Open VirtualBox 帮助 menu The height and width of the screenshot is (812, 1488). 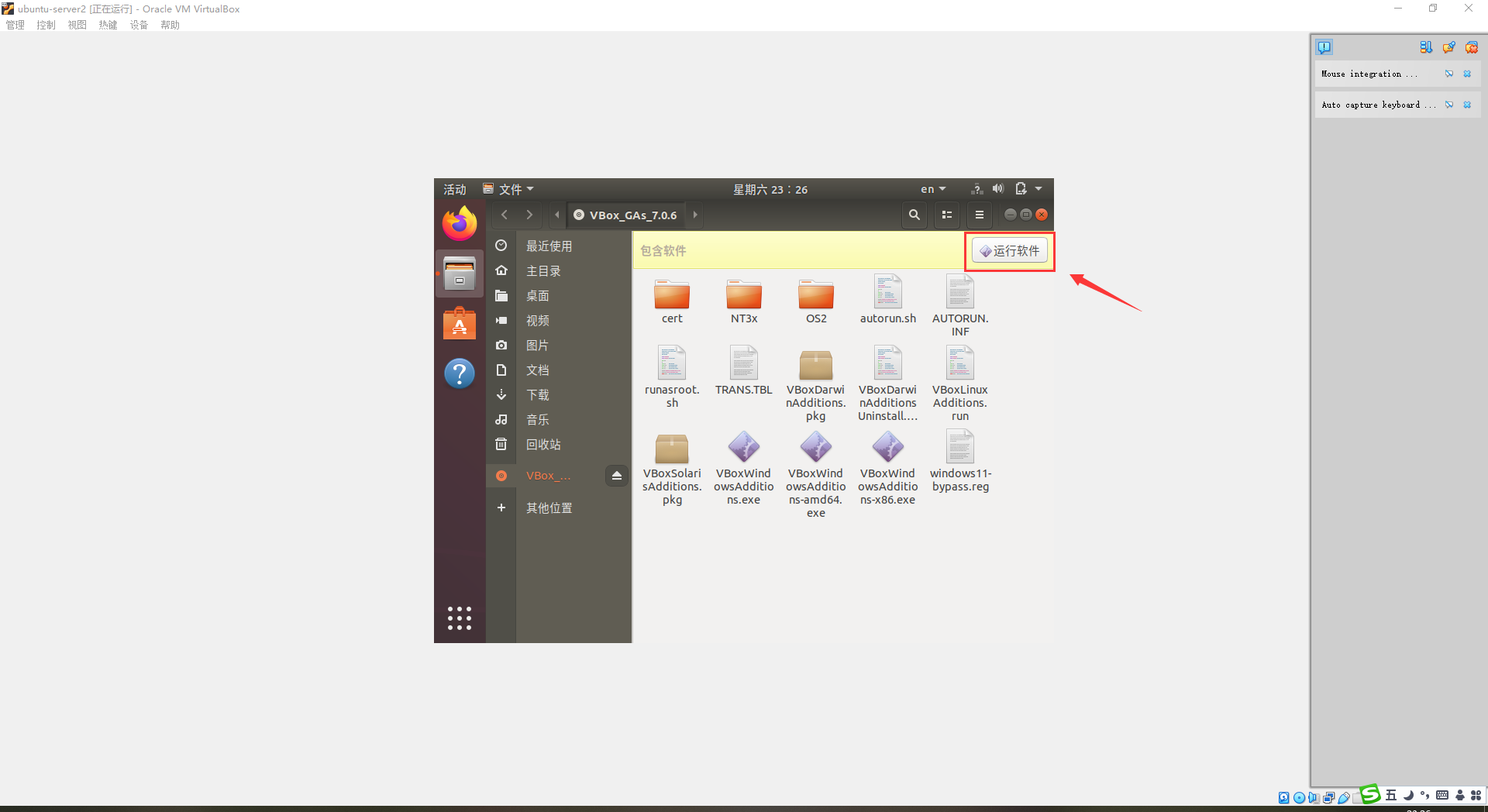[x=170, y=25]
